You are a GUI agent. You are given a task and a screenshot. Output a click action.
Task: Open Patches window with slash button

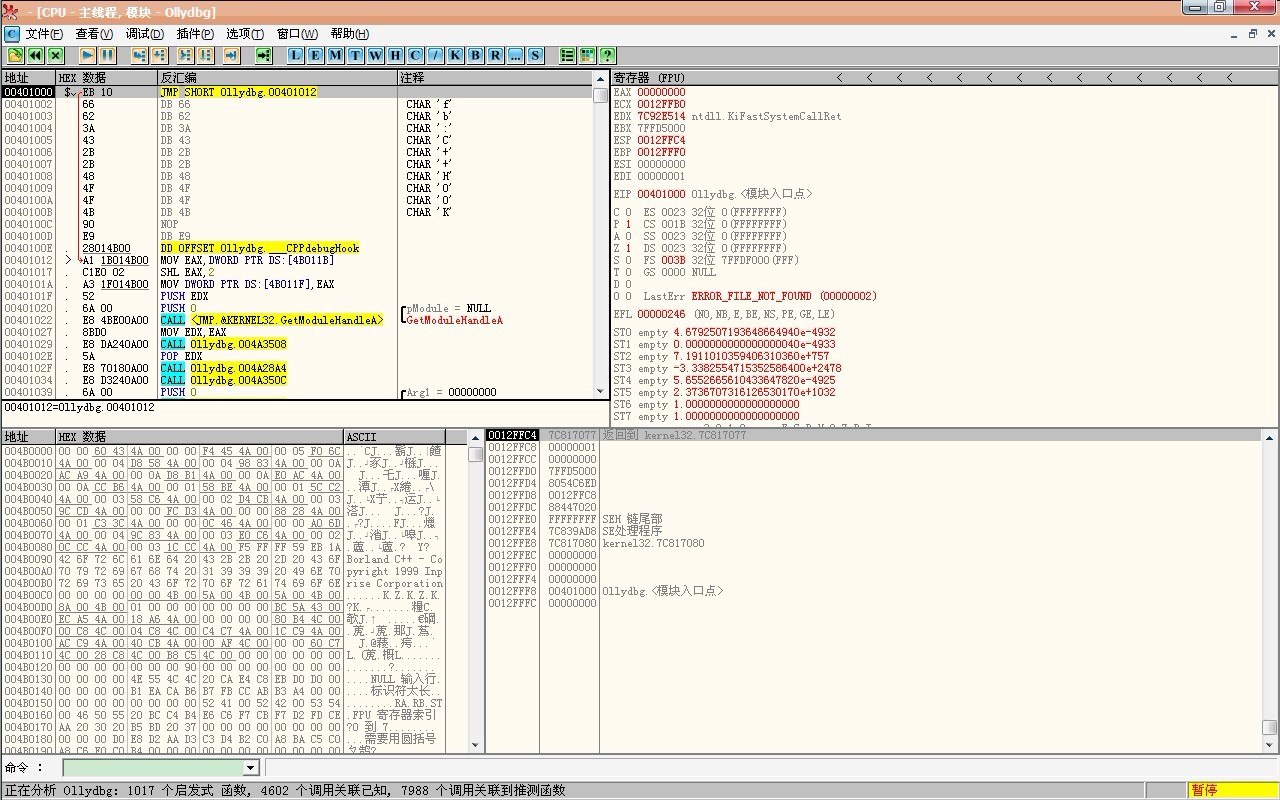tap(436, 55)
